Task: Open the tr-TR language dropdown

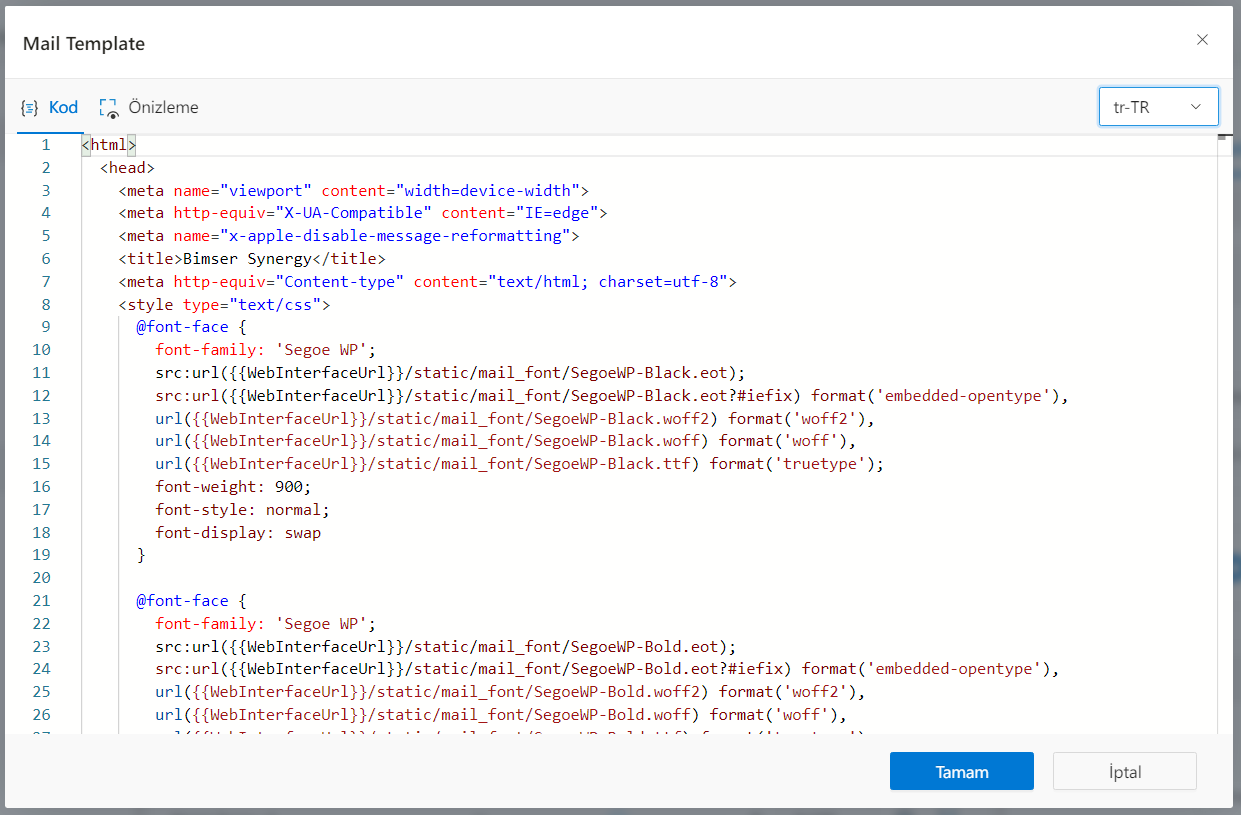Action: (1157, 107)
